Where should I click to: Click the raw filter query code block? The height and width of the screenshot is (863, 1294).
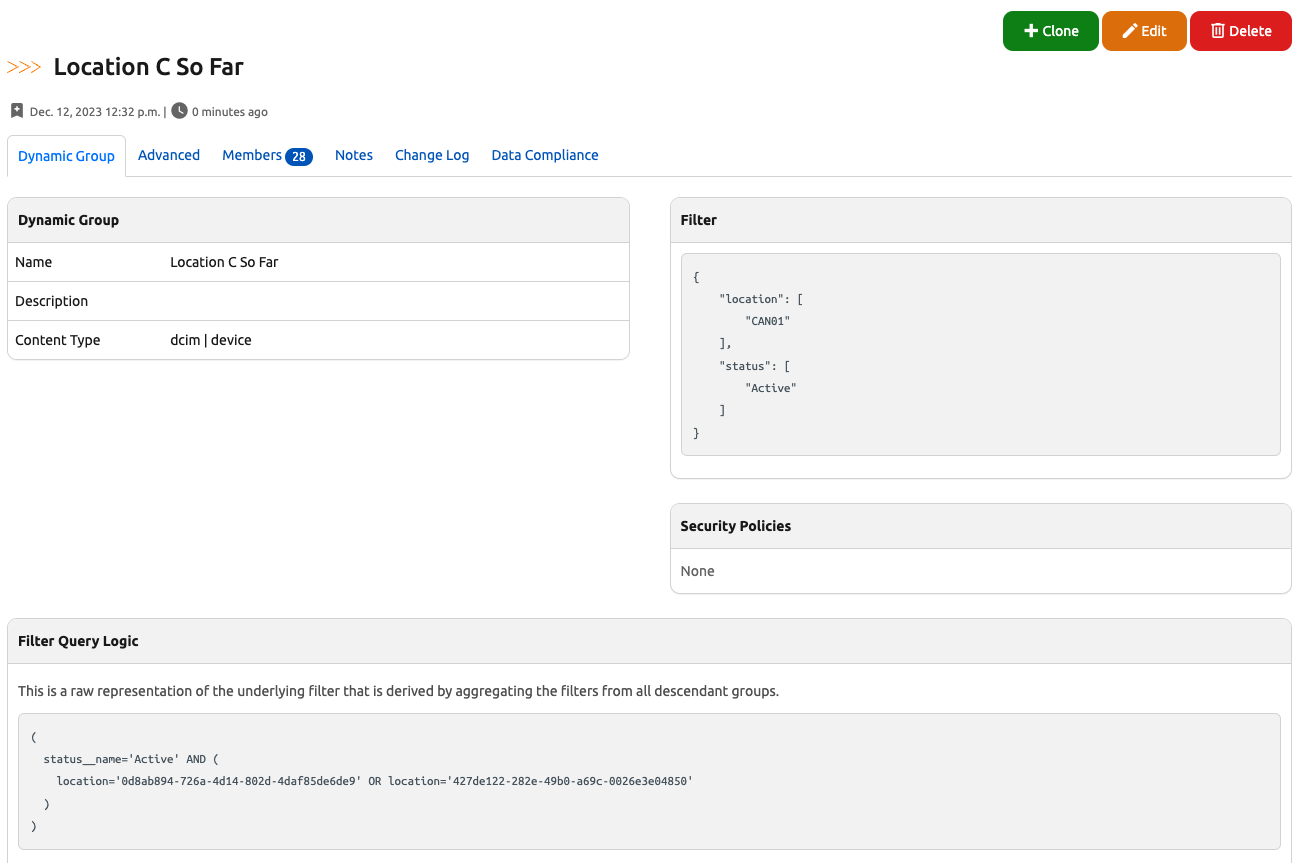pyautogui.click(x=649, y=781)
